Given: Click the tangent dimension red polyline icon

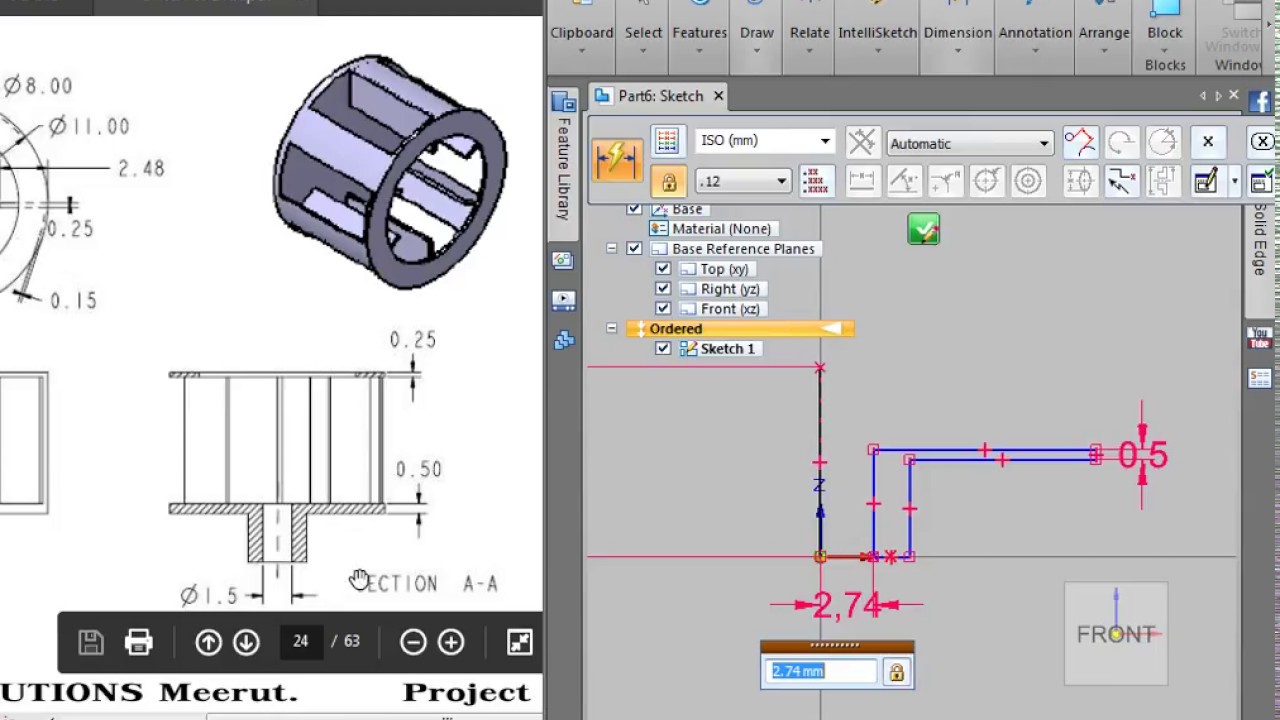Looking at the screenshot, I should (1080, 142).
